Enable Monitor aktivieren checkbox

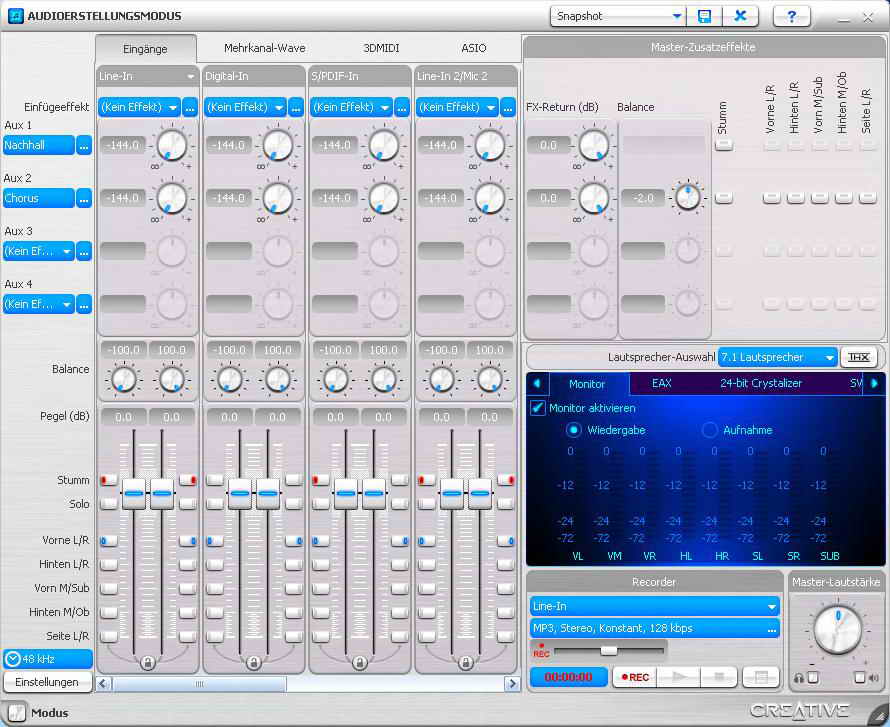pyautogui.click(x=538, y=407)
